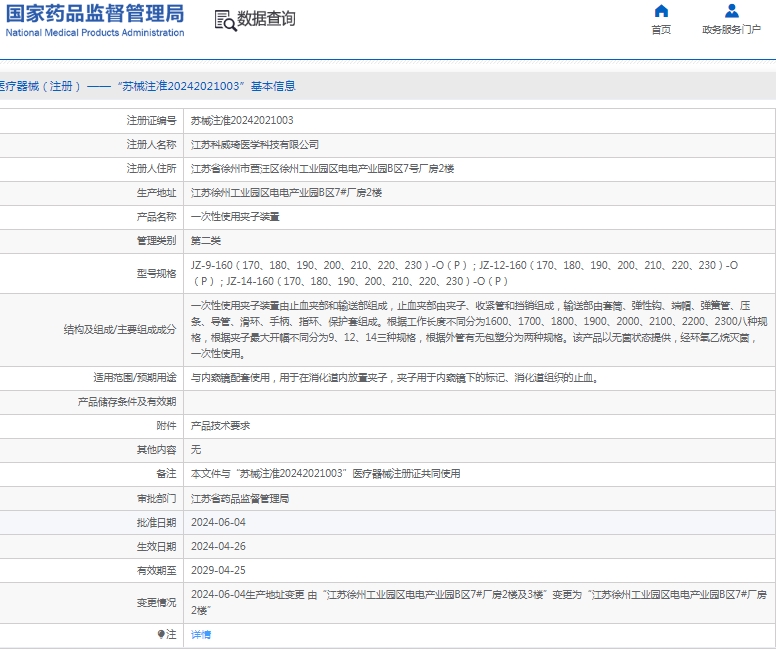Click the 生效日期 row label
The image size is (776, 651).
156,547
